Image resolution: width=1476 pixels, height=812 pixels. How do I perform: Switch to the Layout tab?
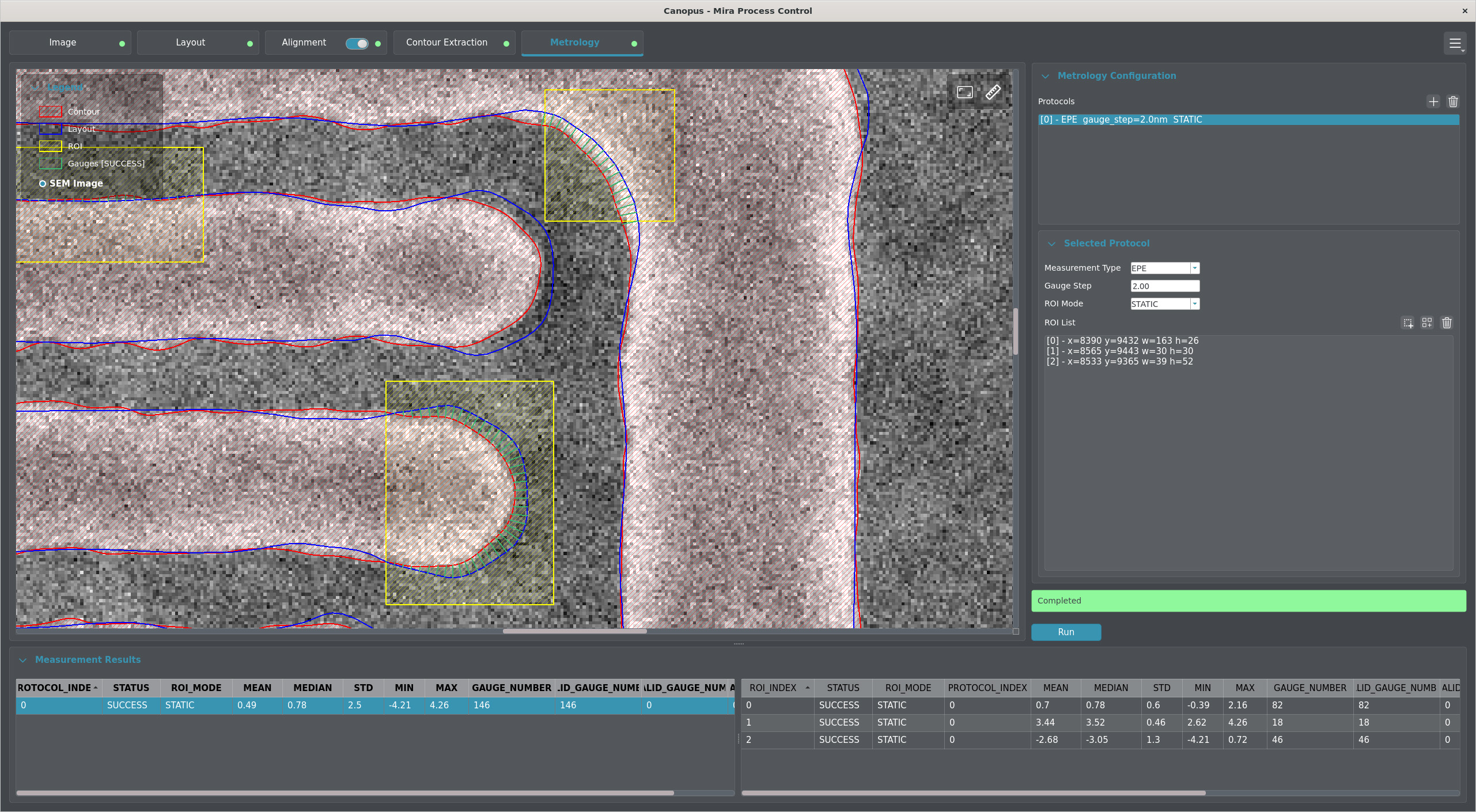click(190, 43)
